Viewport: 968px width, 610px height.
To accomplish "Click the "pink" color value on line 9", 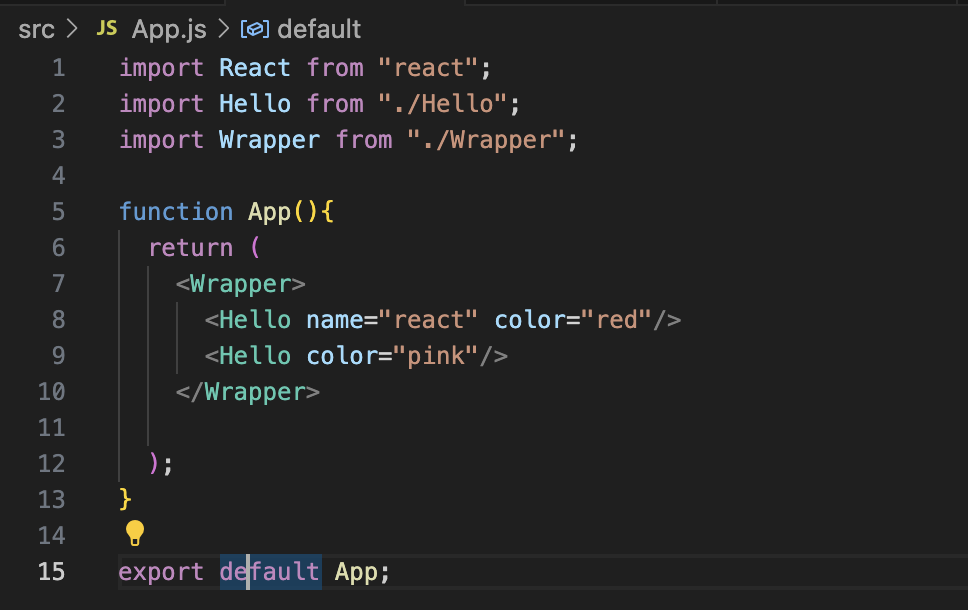I will (435, 356).
